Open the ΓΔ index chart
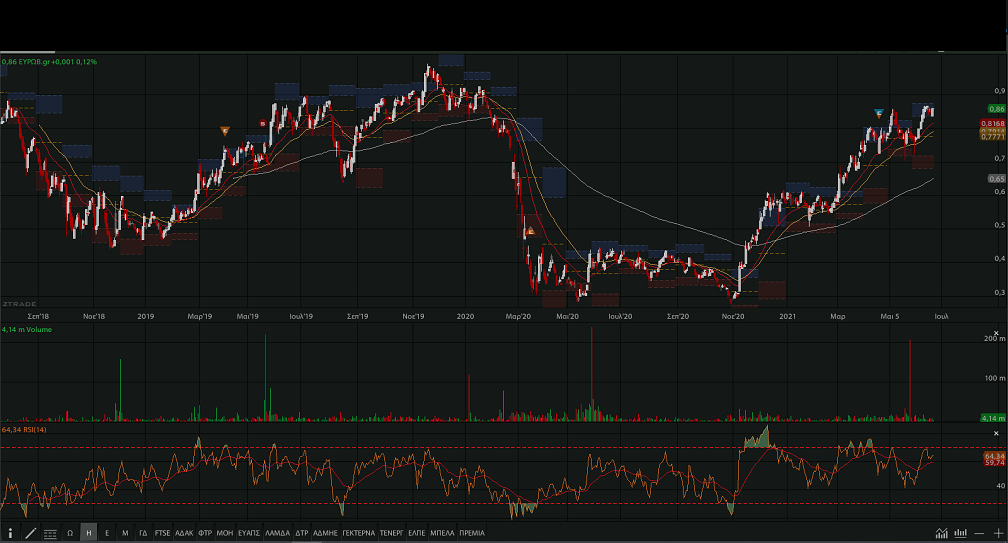Image resolution: width=1008 pixels, height=543 pixels. click(143, 534)
